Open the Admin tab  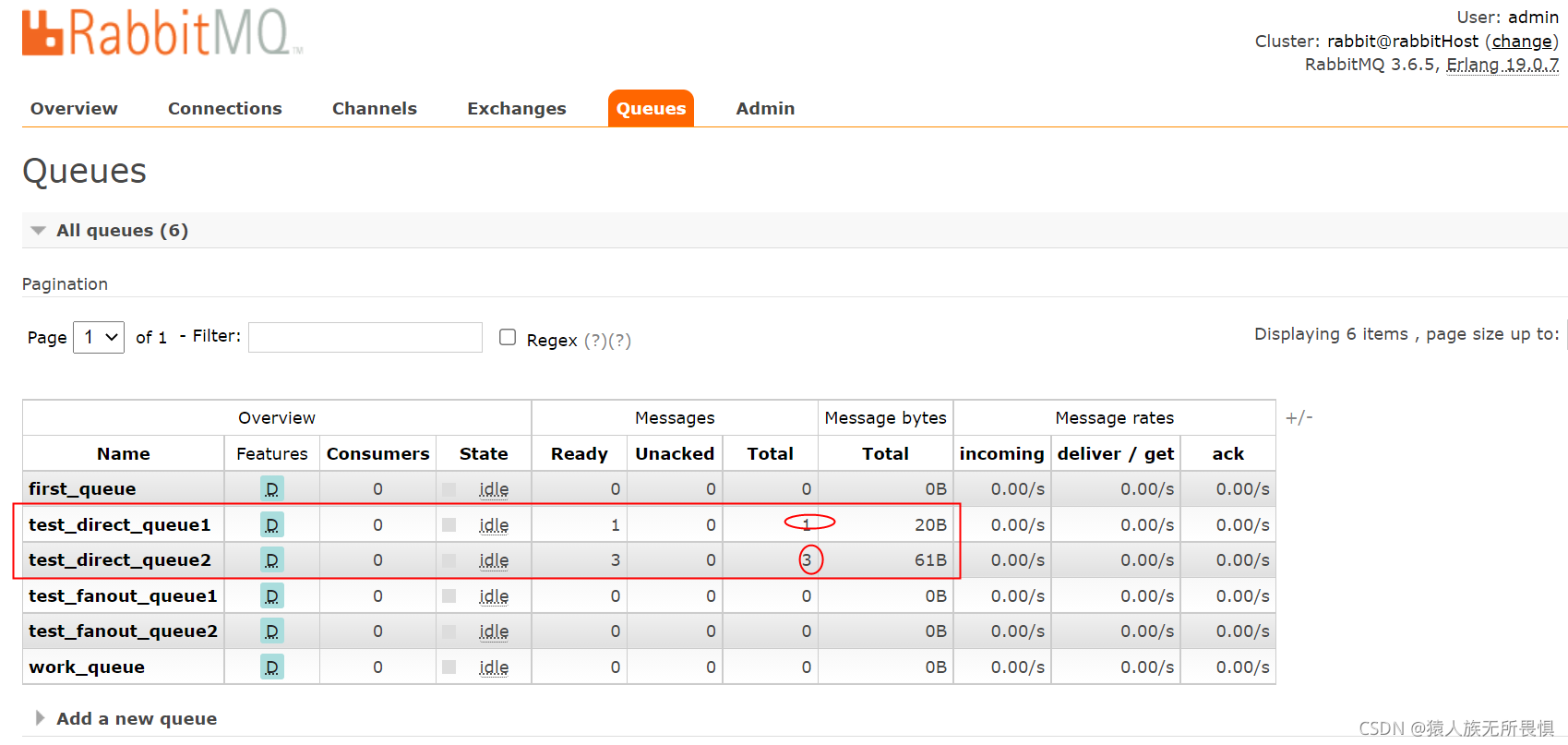(765, 108)
